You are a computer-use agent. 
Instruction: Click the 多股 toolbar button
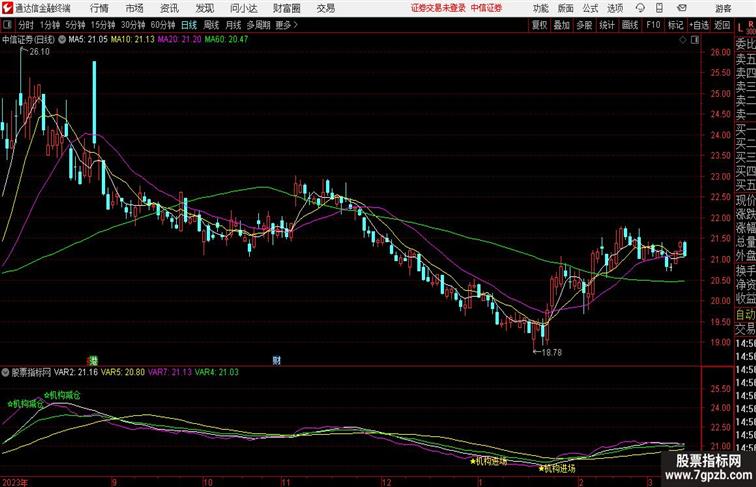[x=584, y=25]
